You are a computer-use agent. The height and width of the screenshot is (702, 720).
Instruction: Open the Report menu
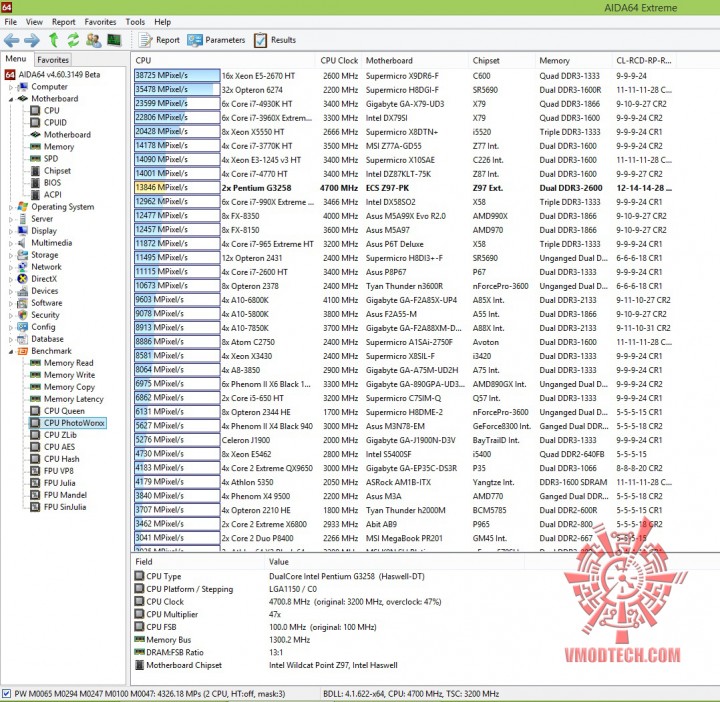click(63, 22)
